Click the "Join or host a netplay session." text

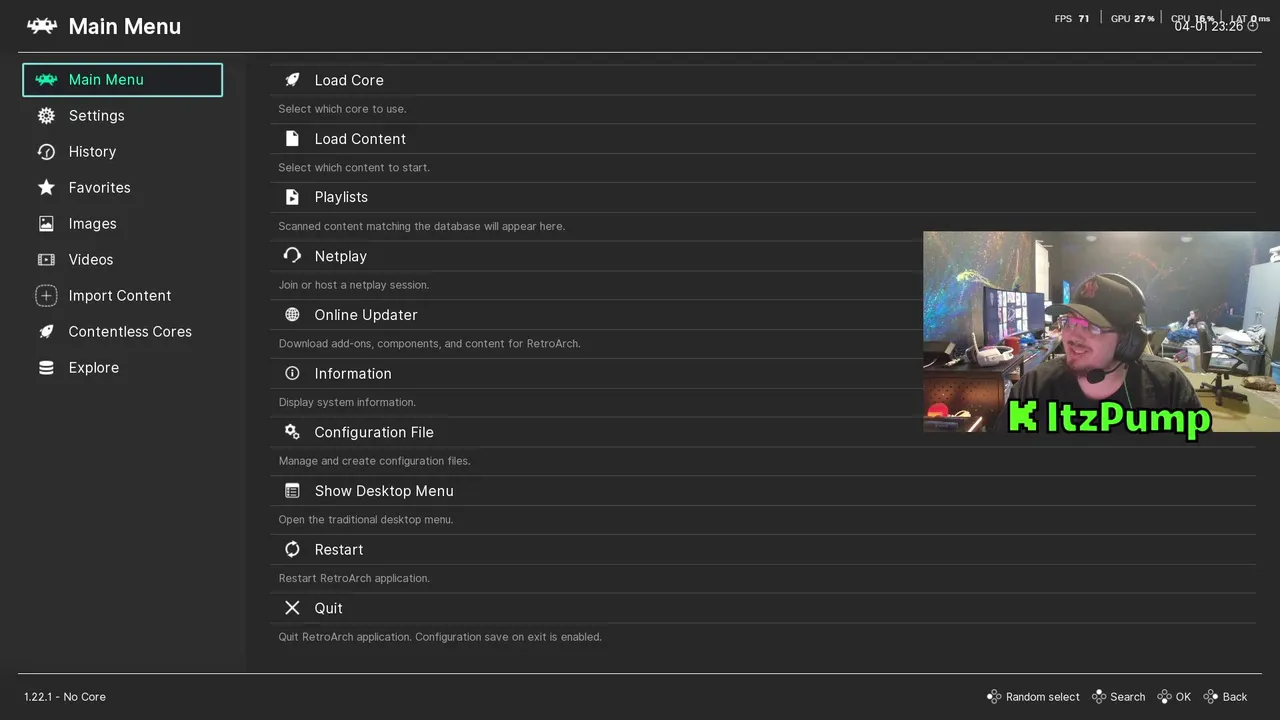tap(354, 285)
